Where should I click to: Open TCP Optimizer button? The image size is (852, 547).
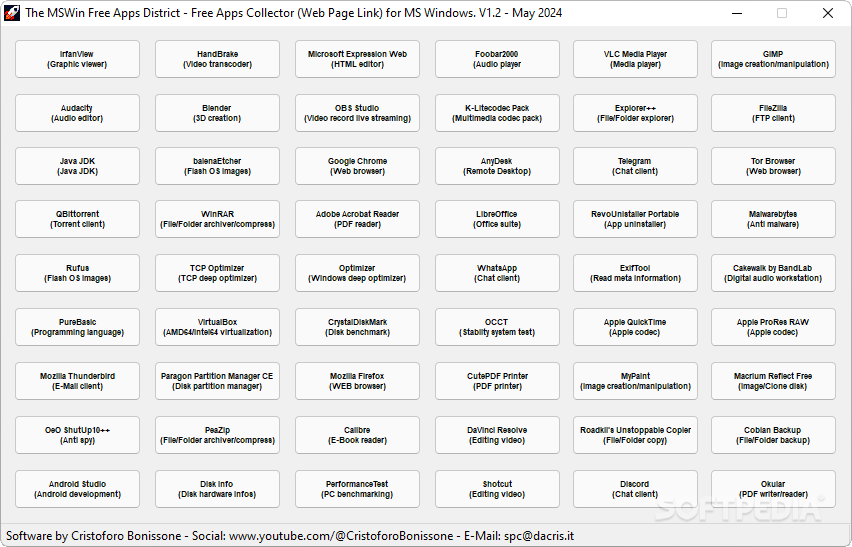pyautogui.click(x=217, y=273)
